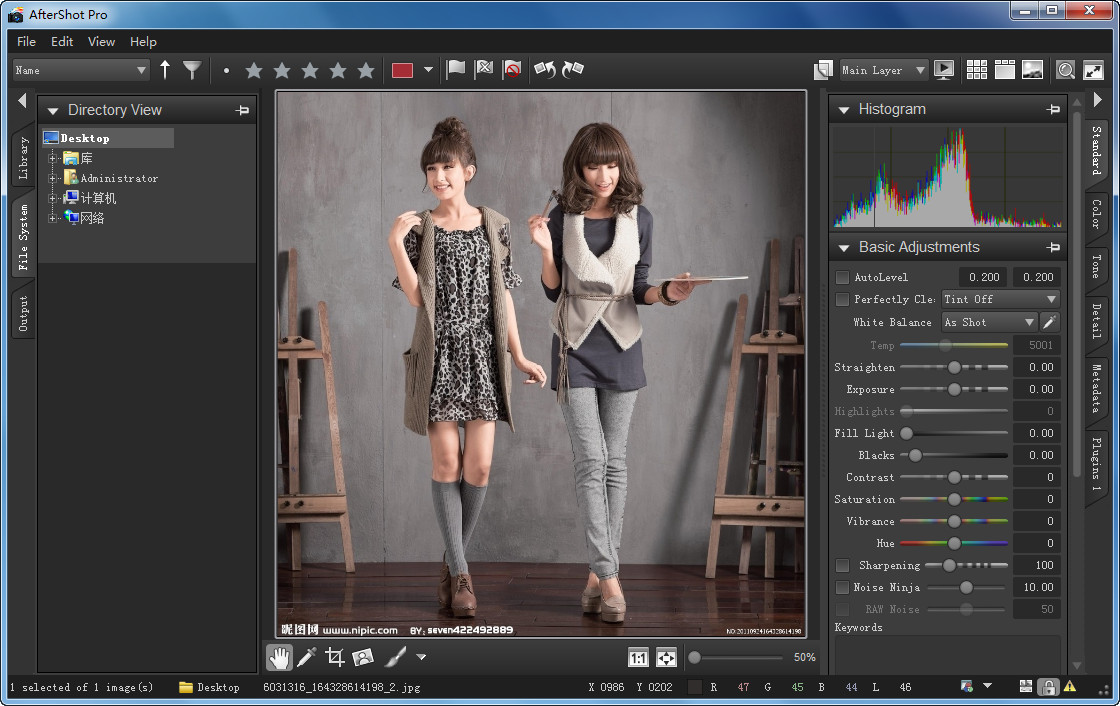Viewport: 1120px width, 706px height.
Task: Open the Edit menu
Action: (62, 41)
